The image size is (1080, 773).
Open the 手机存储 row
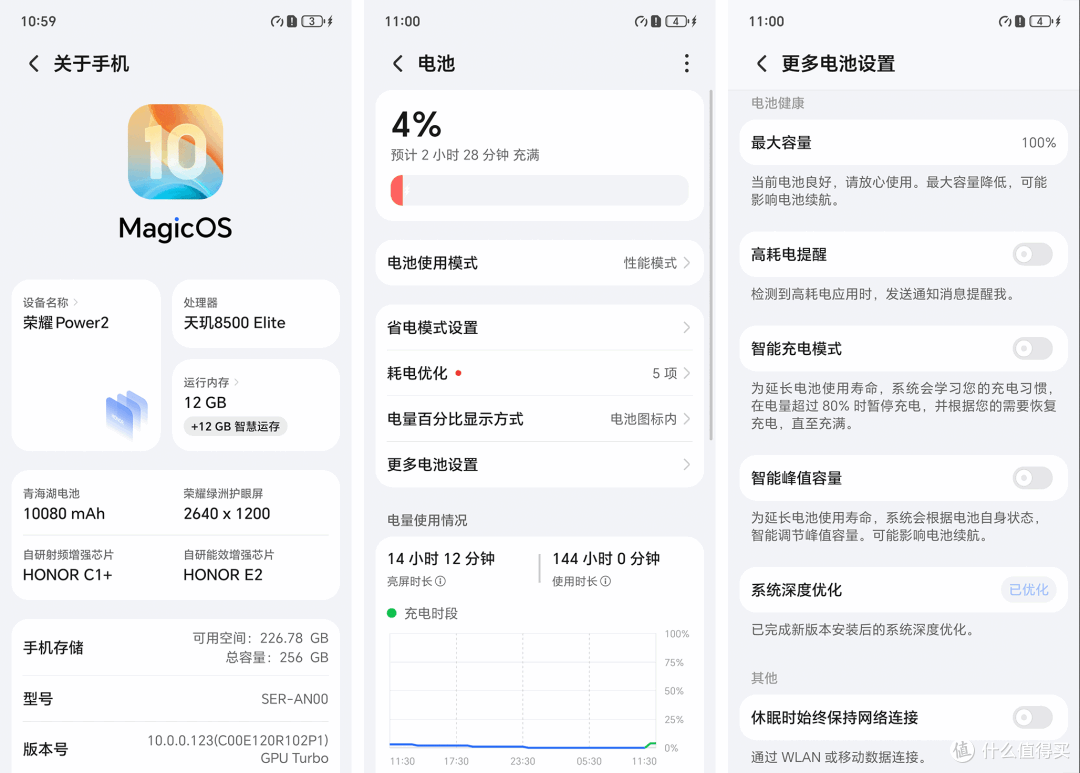(x=176, y=648)
